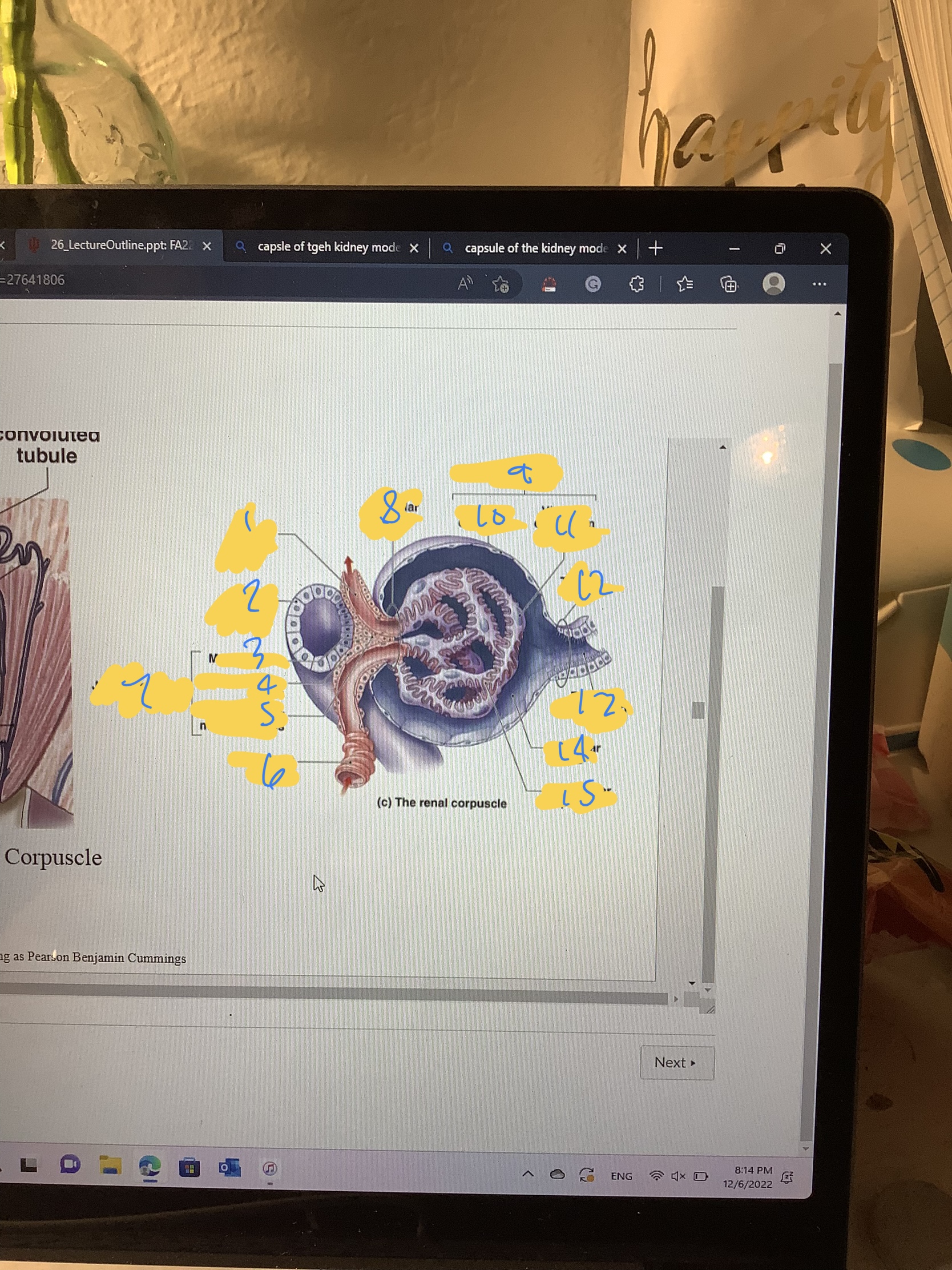The image size is (952, 1270).
Task: Click the Next button
Action: pos(676,1063)
